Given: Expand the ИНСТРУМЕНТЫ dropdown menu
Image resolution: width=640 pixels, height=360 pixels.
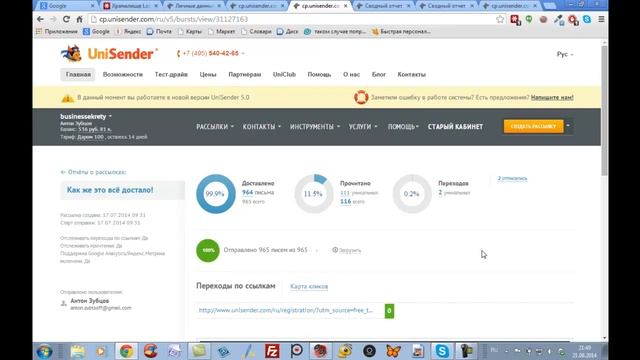Looking at the screenshot, I should [315, 127].
